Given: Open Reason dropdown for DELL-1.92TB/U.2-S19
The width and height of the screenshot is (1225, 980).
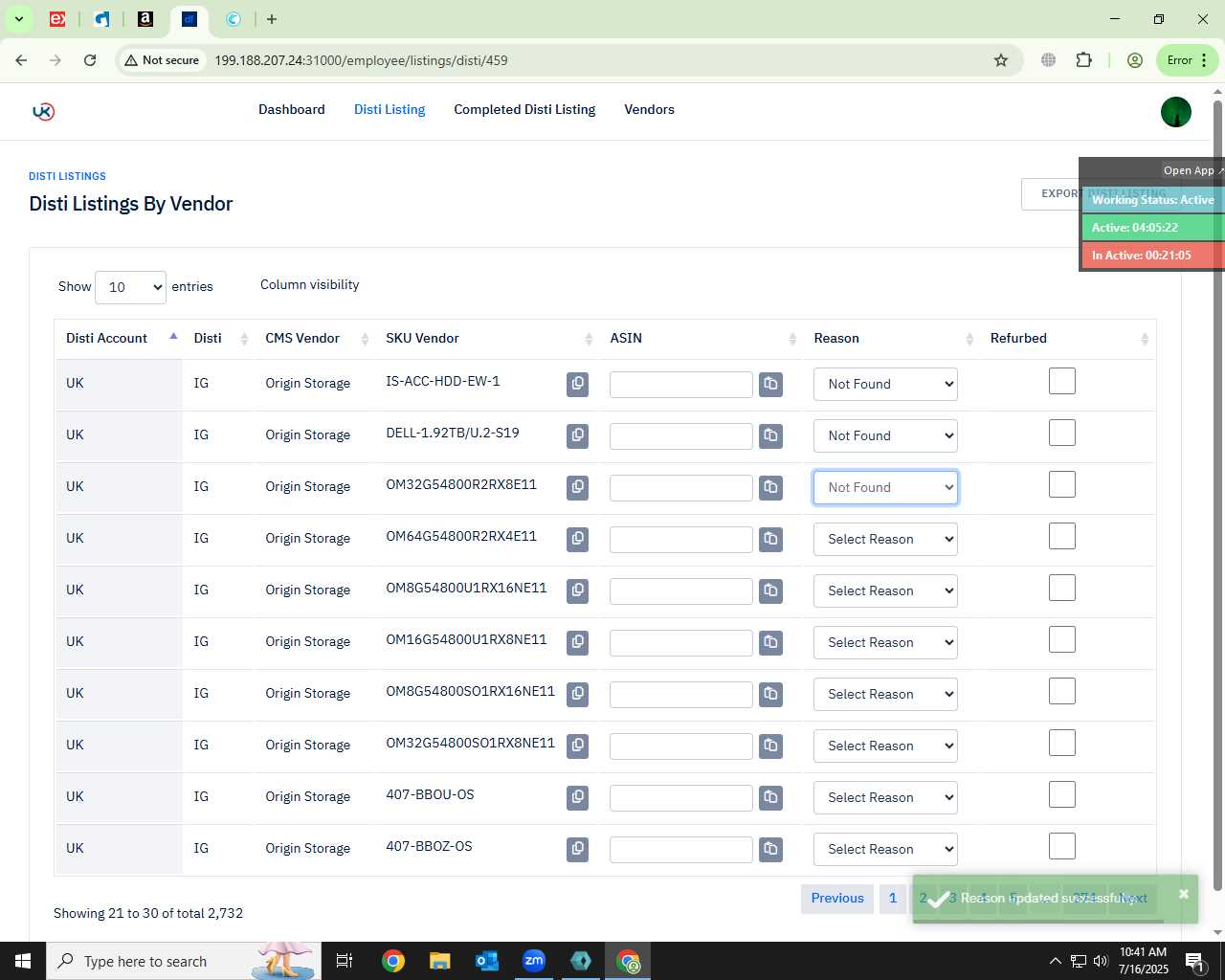Looking at the screenshot, I should coord(885,435).
